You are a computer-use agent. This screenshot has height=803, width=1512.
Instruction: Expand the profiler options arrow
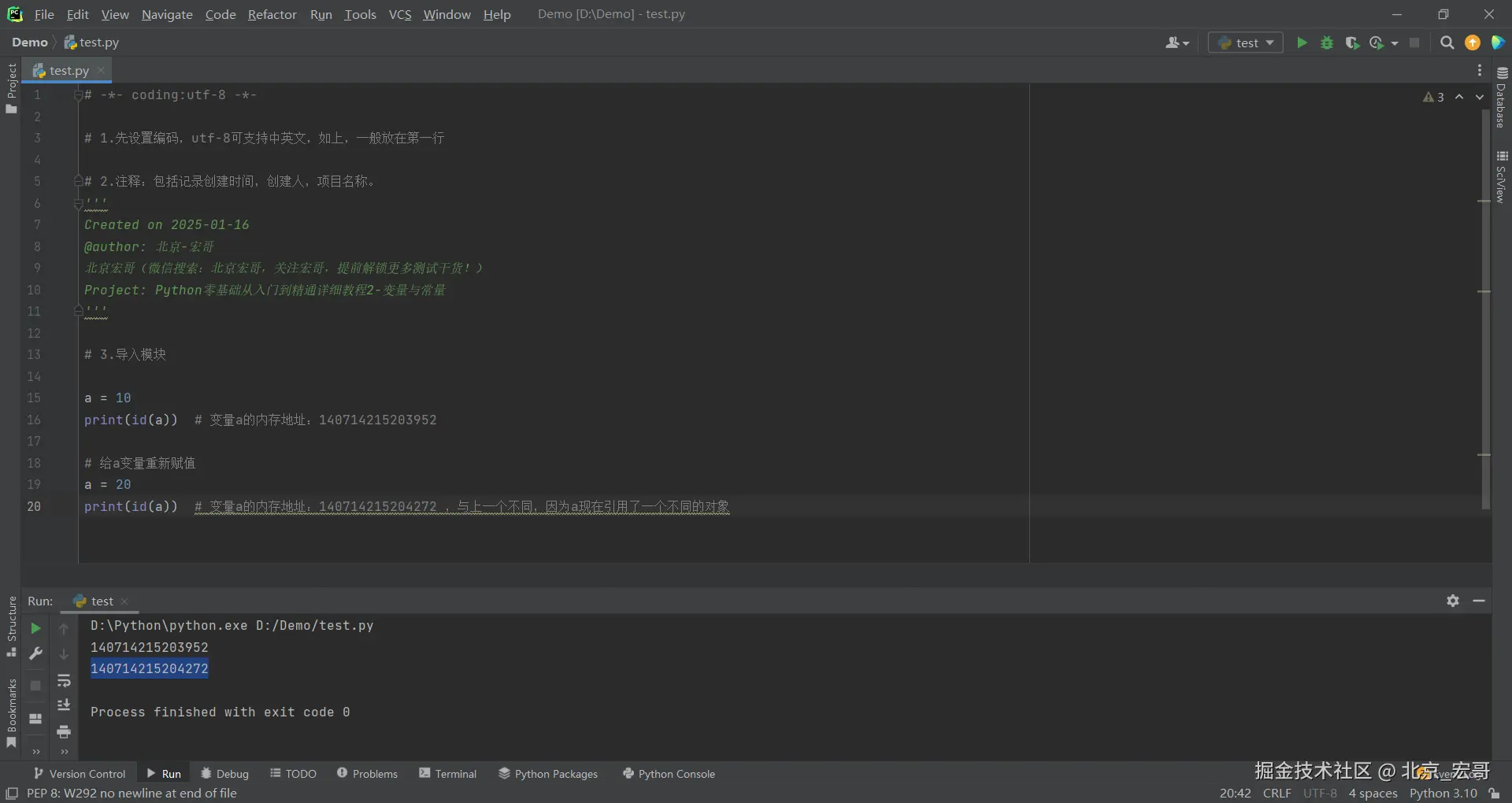click(1395, 43)
